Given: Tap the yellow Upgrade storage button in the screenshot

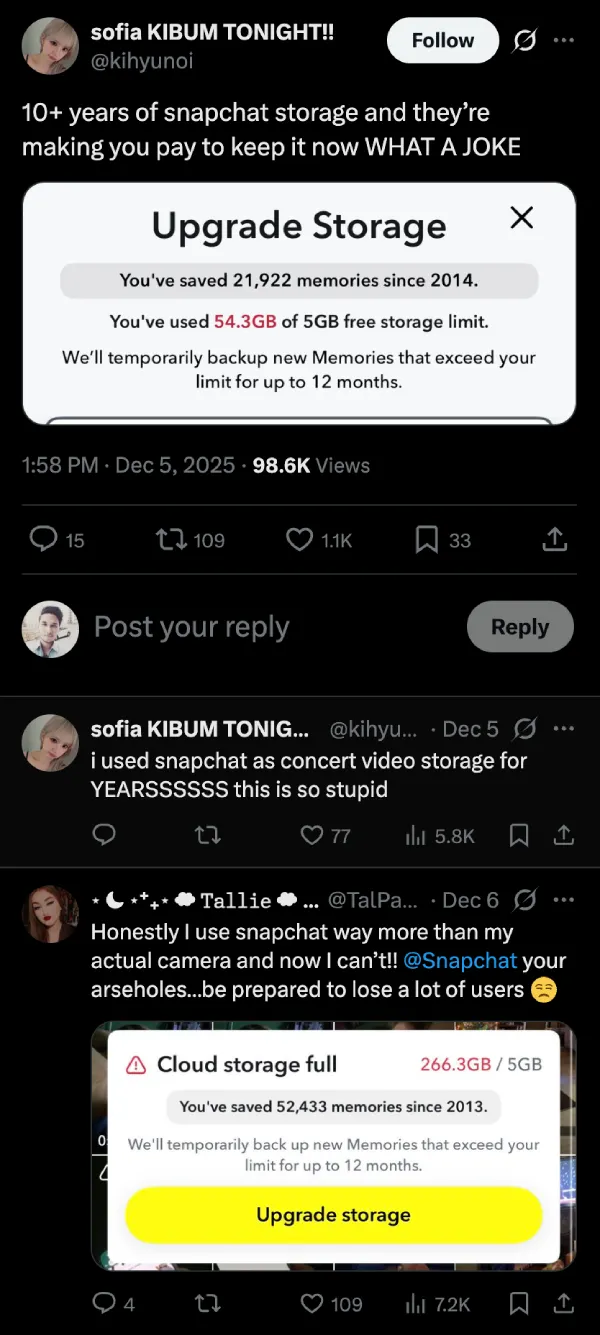Looking at the screenshot, I should pyautogui.click(x=333, y=1214).
